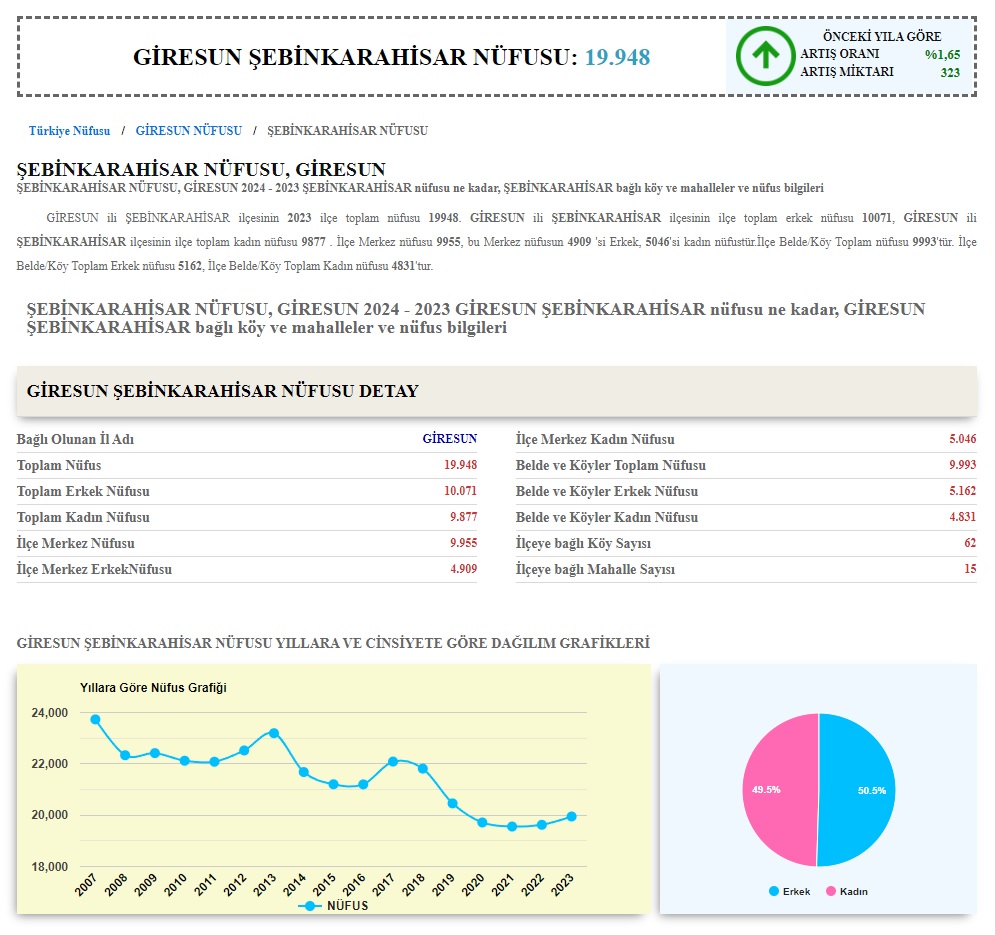
Task: Click the İlçe Merkez Nüfusu value 9.955
Action: pyautogui.click(x=463, y=543)
